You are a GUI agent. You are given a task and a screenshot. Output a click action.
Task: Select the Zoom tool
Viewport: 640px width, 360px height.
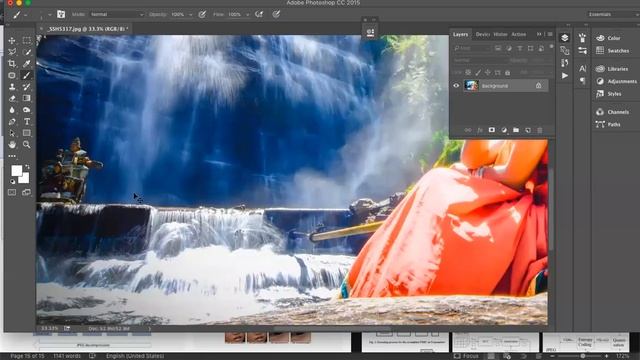[x=27, y=144]
